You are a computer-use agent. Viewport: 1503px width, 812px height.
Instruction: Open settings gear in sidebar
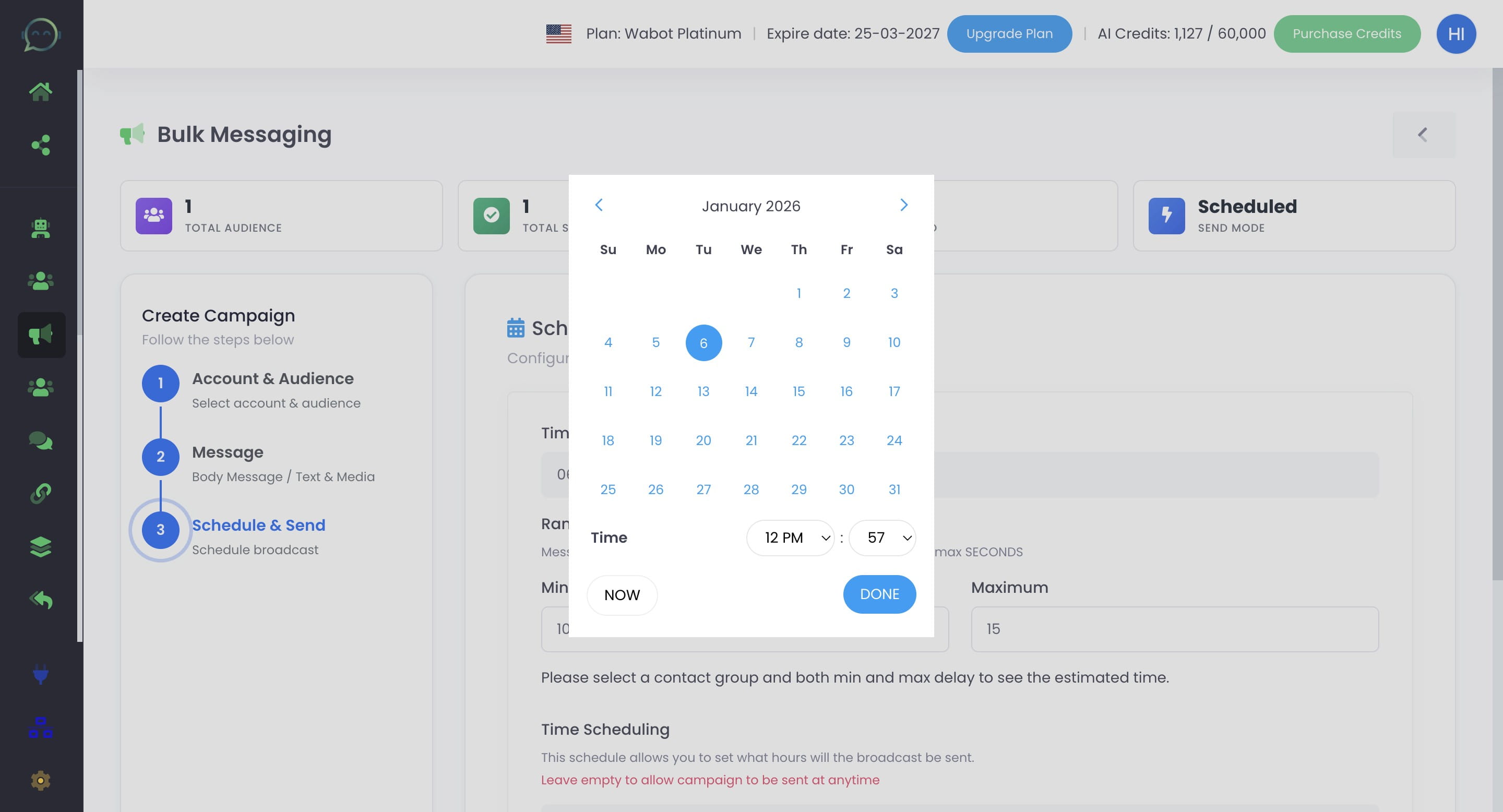point(40,781)
